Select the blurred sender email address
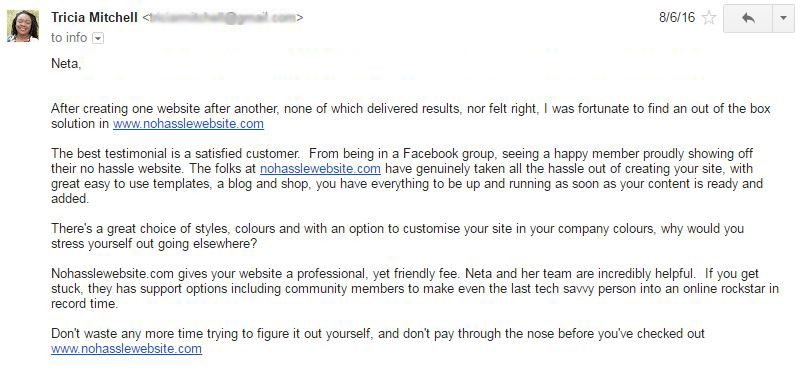The height and width of the screenshot is (372, 801). click(x=223, y=17)
